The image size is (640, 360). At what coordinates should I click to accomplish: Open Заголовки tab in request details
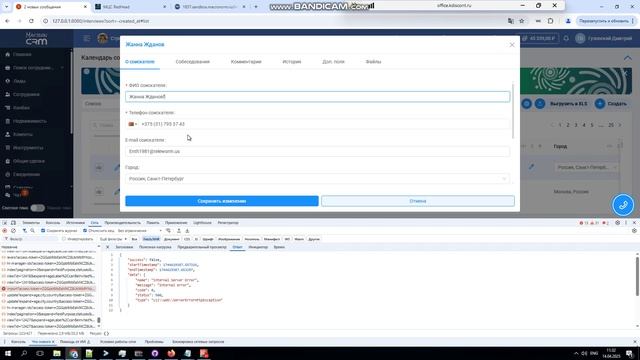(124, 247)
